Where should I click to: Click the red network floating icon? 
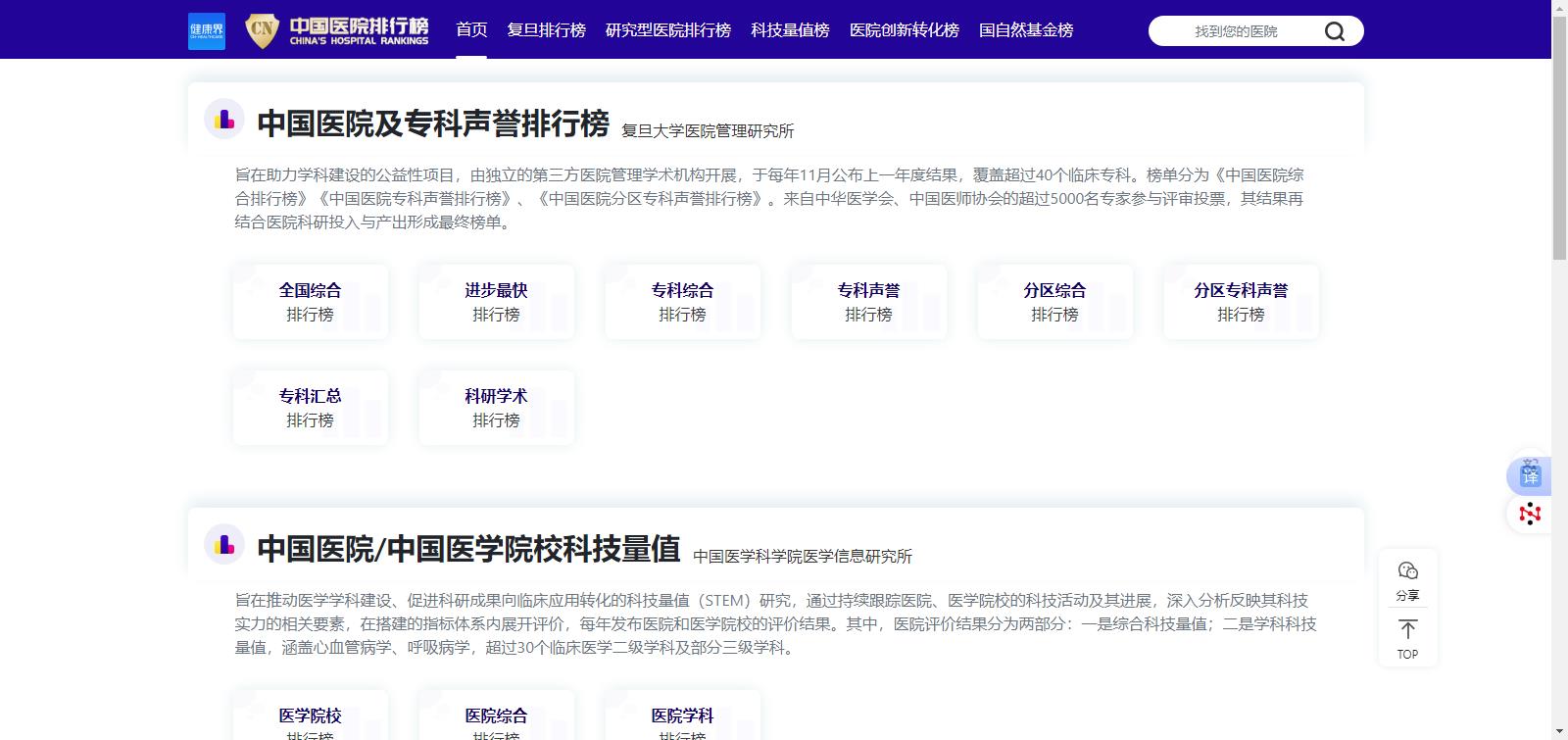coord(1529,514)
